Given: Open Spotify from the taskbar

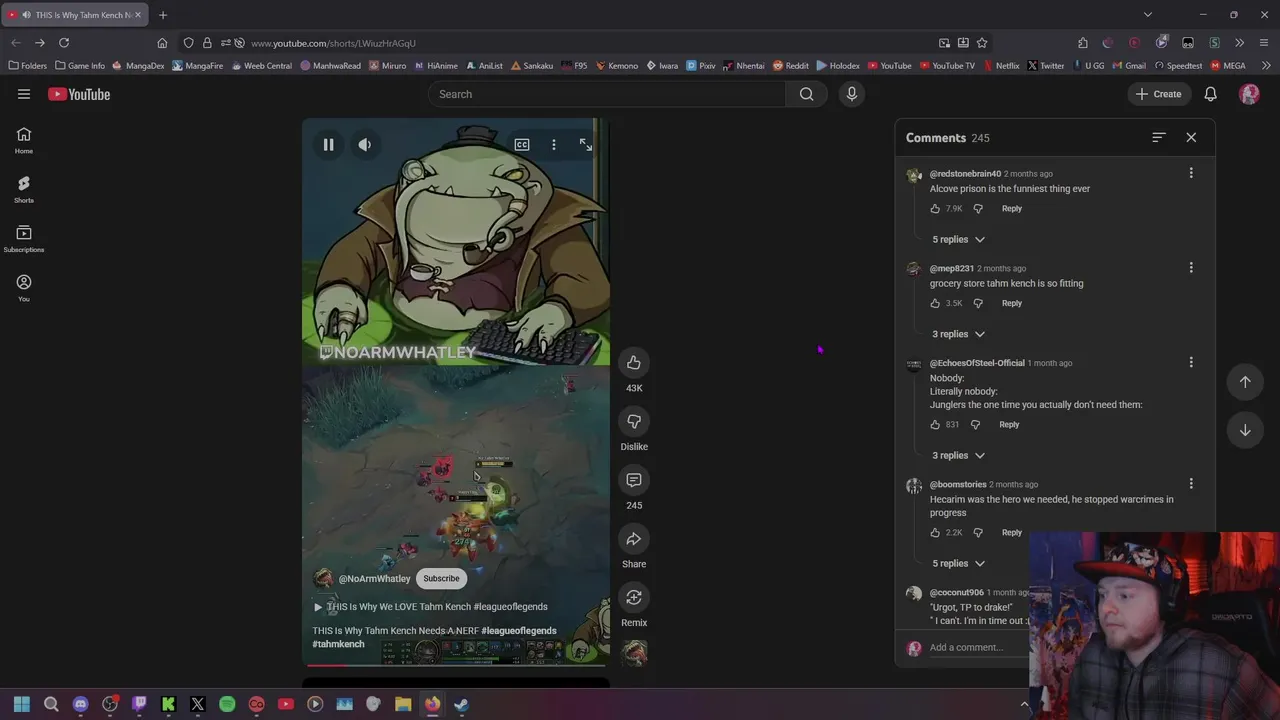Looking at the screenshot, I should click(x=227, y=704).
